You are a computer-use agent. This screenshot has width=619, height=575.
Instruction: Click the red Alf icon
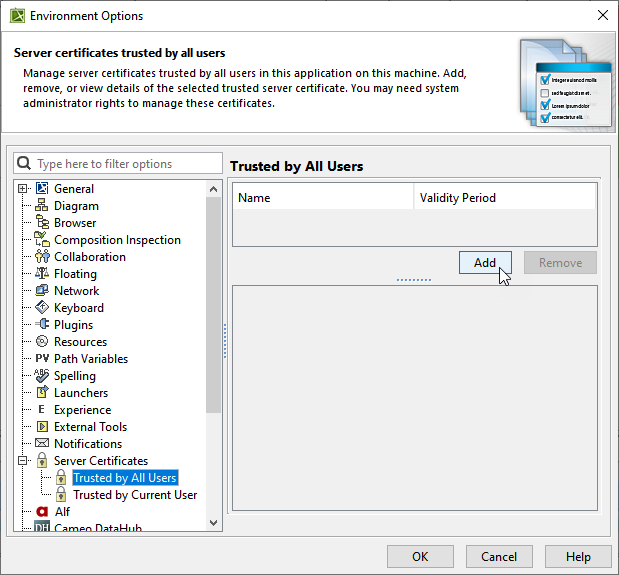pyautogui.click(x=42, y=511)
